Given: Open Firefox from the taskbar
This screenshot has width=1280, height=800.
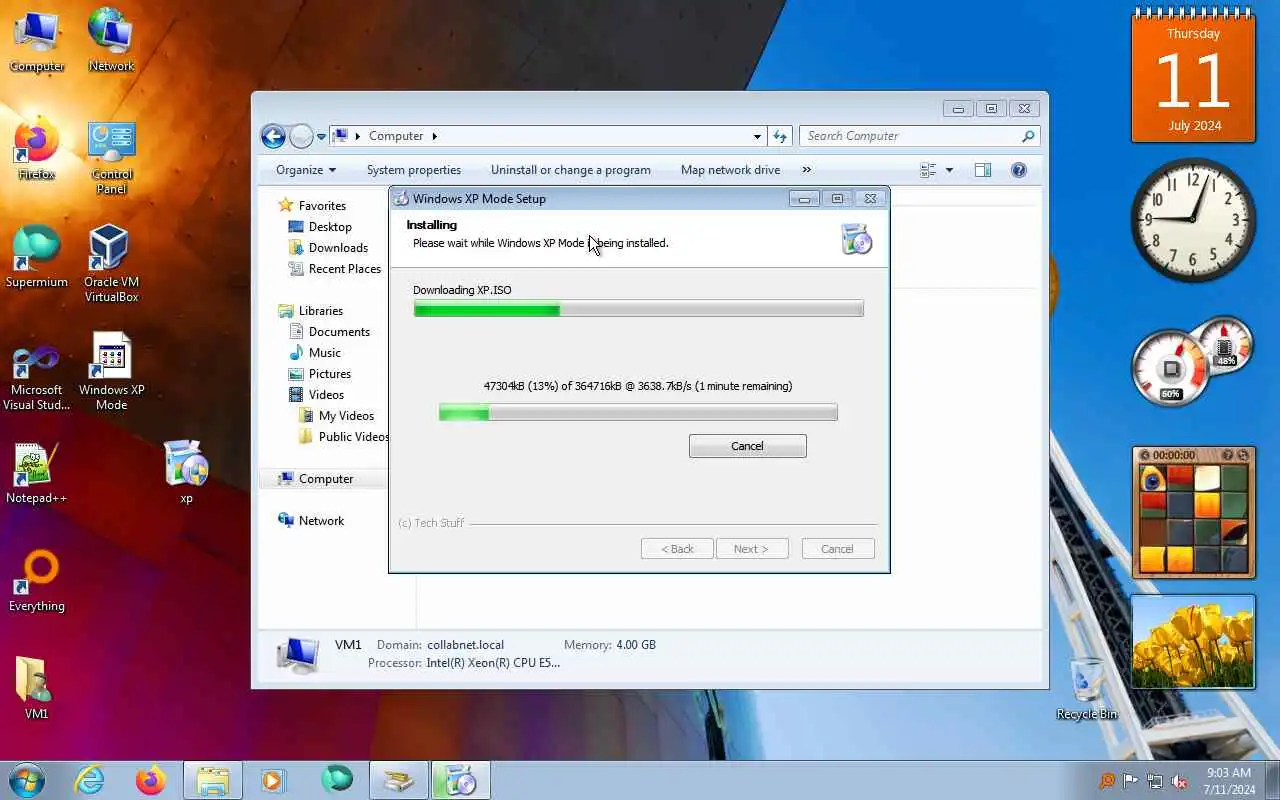Looking at the screenshot, I should 151,780.
